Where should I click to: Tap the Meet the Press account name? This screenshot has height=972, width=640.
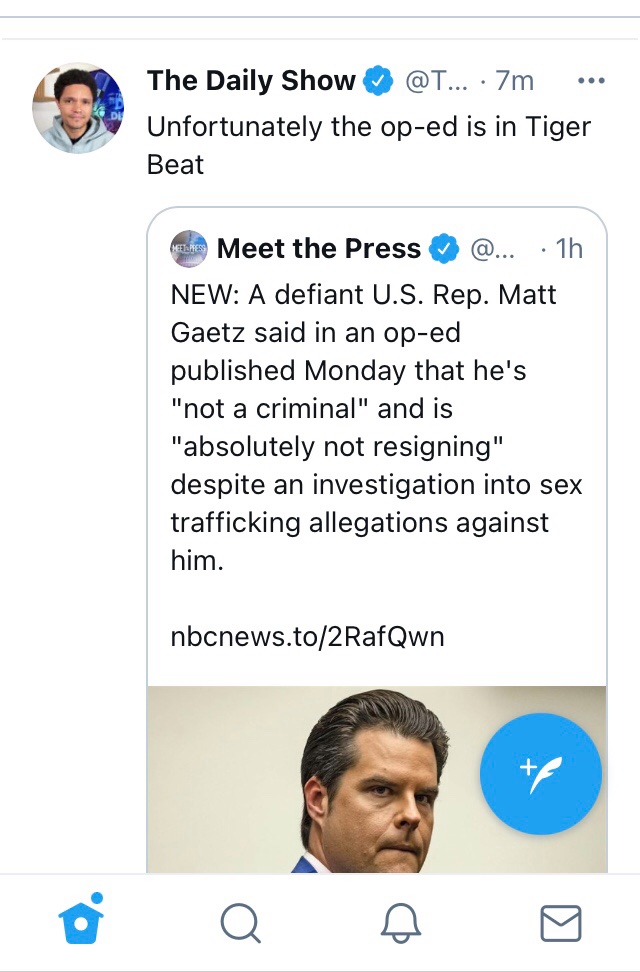point(318,248)
